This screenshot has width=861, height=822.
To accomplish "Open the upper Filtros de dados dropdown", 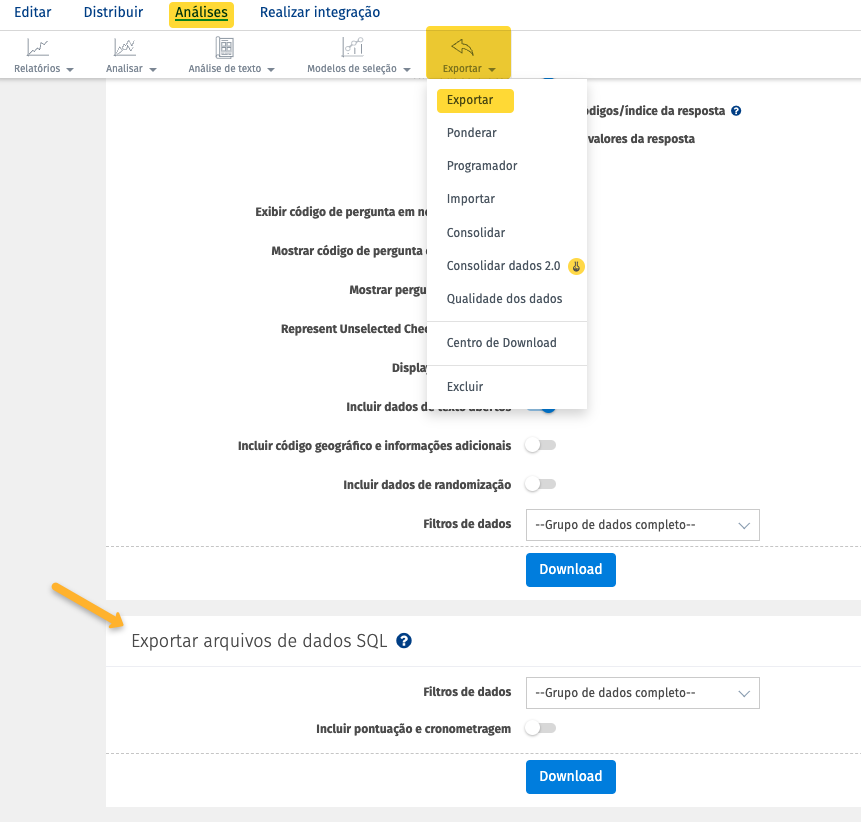I will (642, 524).
